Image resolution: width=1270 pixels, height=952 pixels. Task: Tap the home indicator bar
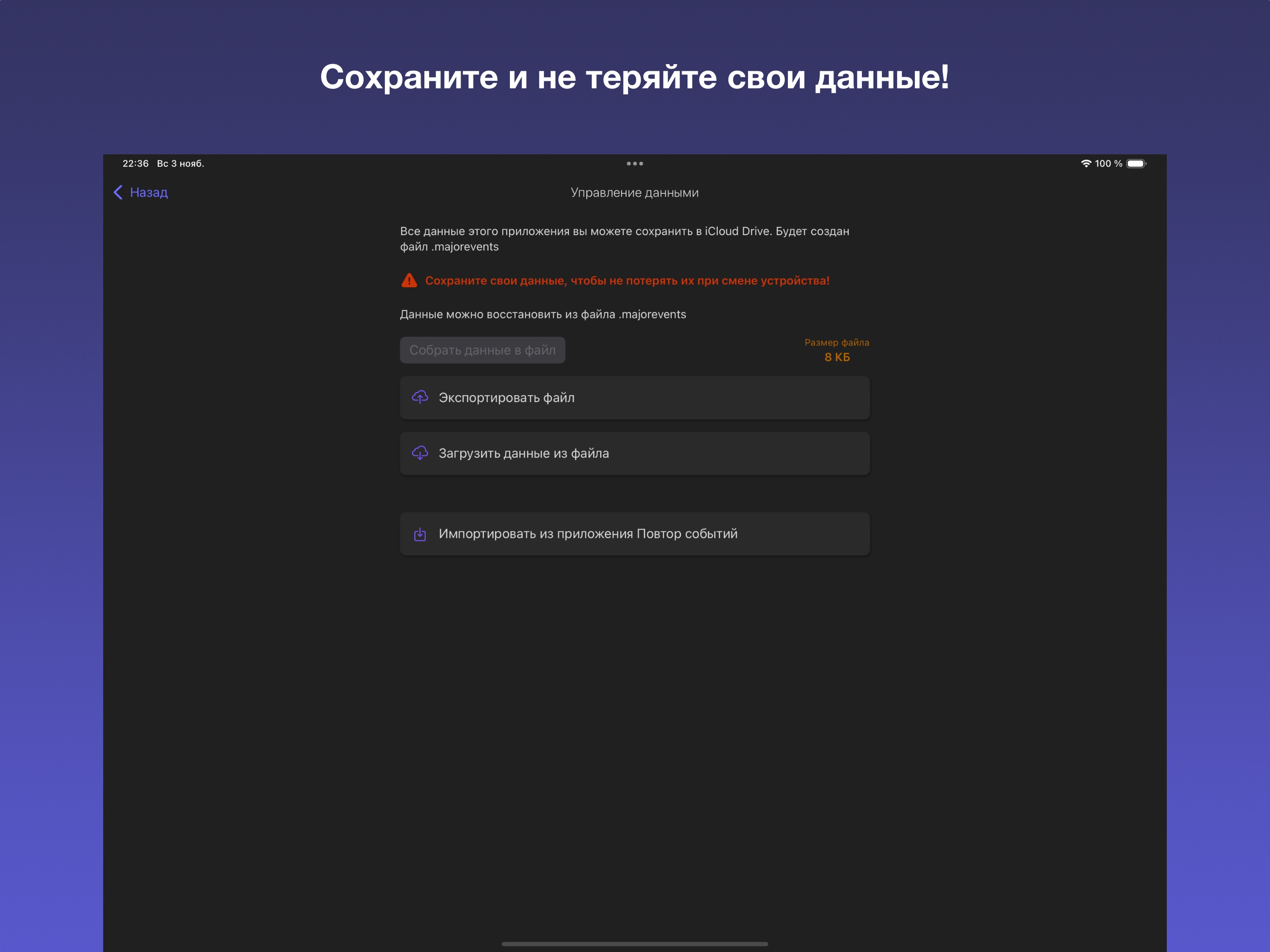pos(635,943)
